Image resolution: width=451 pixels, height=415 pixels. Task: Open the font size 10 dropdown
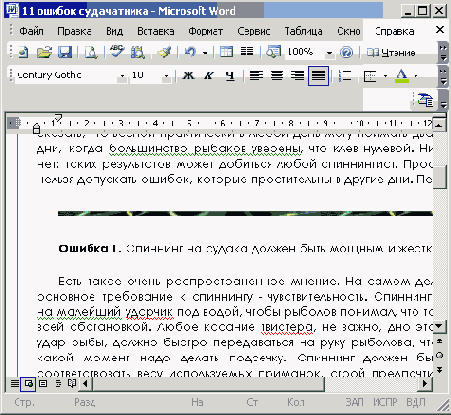tap(166, 76)
